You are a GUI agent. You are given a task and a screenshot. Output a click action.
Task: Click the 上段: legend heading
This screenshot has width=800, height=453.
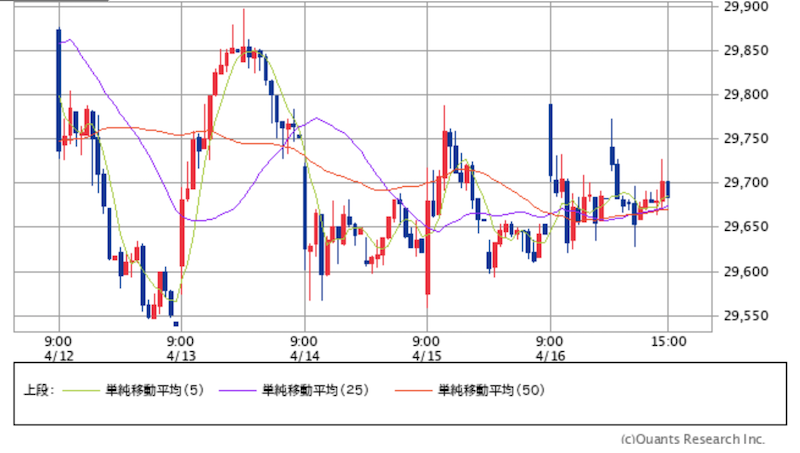(x=39, y=390)
